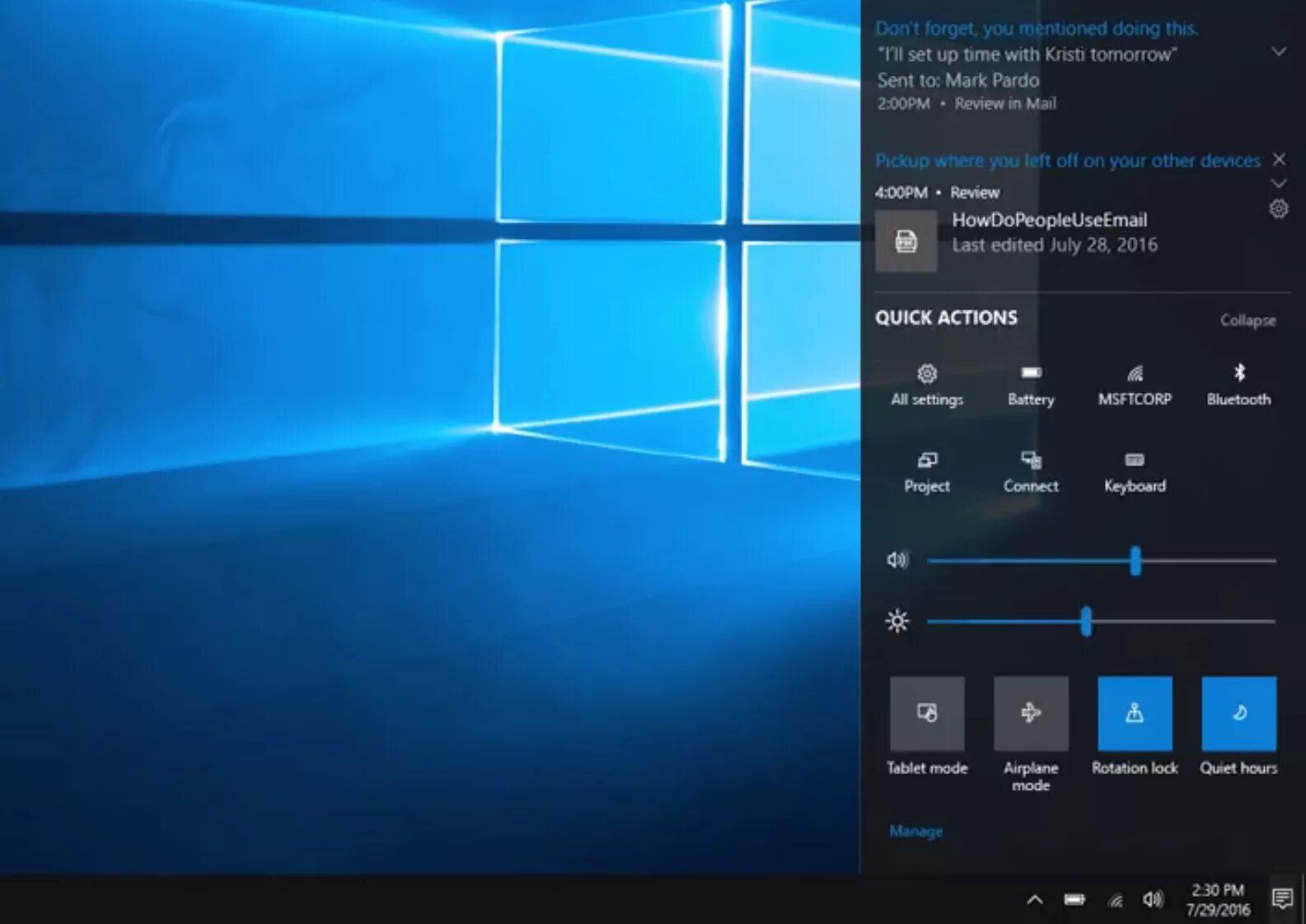This screenshot has width=1306, height=924.
Task: Open the Connect quick action
Action: [1031, 473]
